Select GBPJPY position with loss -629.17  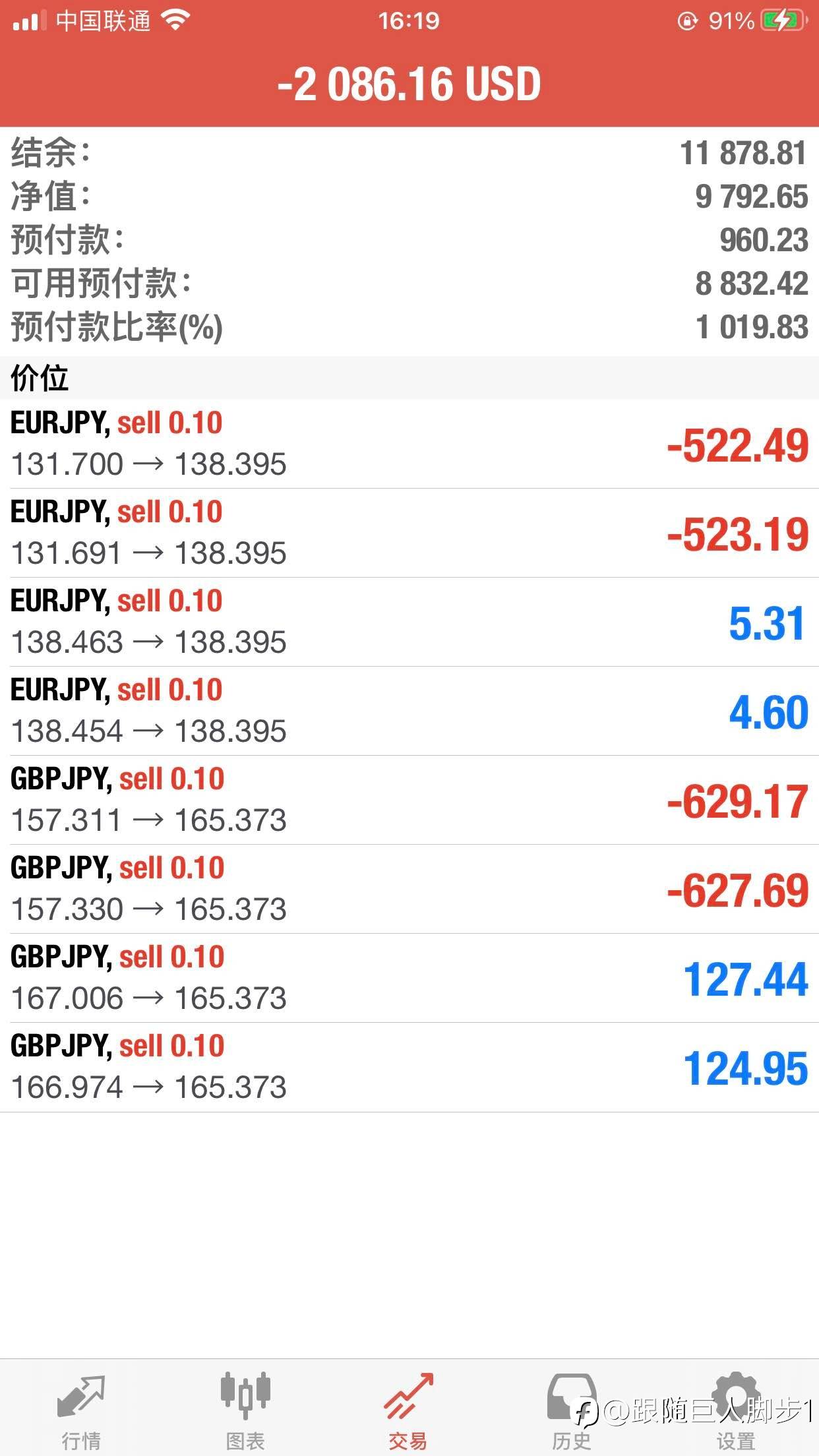pos(409,800)
